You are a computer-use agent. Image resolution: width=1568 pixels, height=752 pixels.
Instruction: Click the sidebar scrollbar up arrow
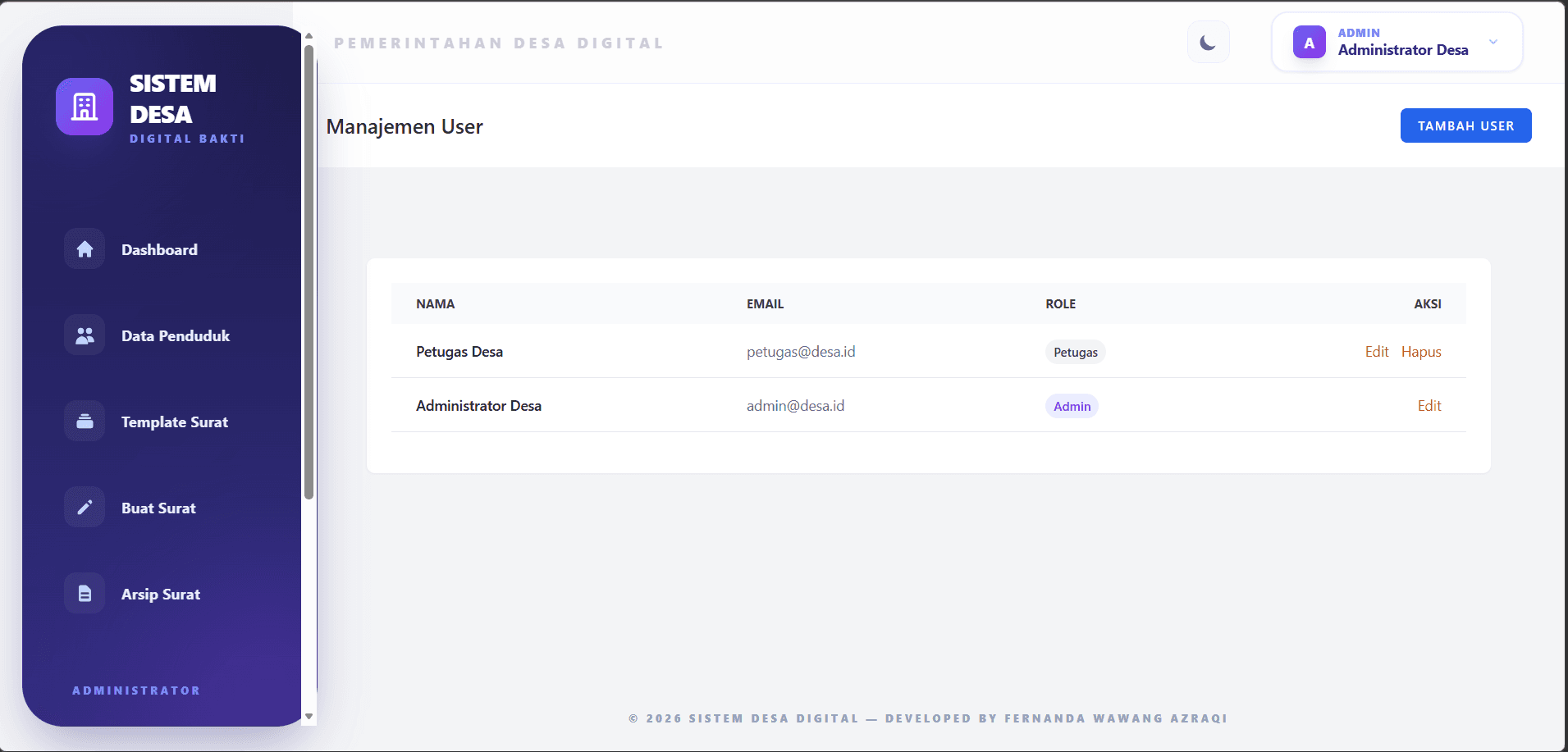click(309, 36)
